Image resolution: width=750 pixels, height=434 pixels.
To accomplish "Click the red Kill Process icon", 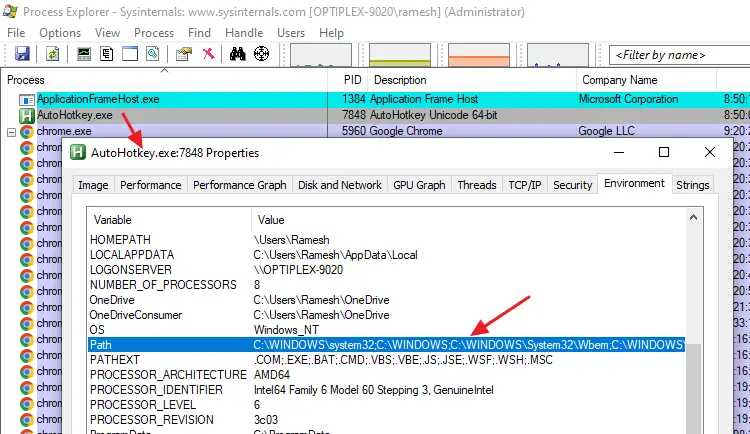I will (208, 54).
